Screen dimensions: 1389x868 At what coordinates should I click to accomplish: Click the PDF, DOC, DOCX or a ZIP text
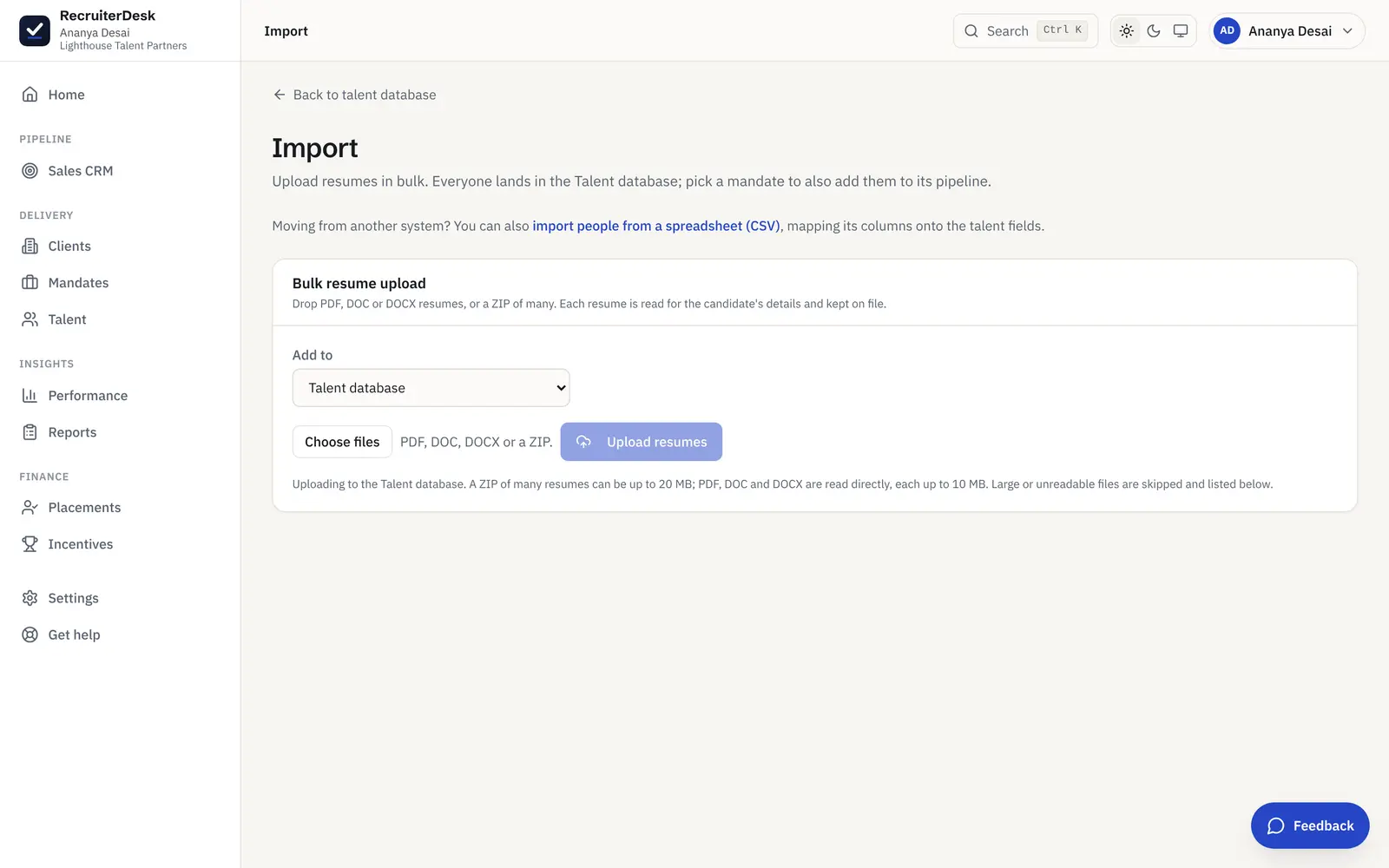pyautogui.click(x=477, y=442)
